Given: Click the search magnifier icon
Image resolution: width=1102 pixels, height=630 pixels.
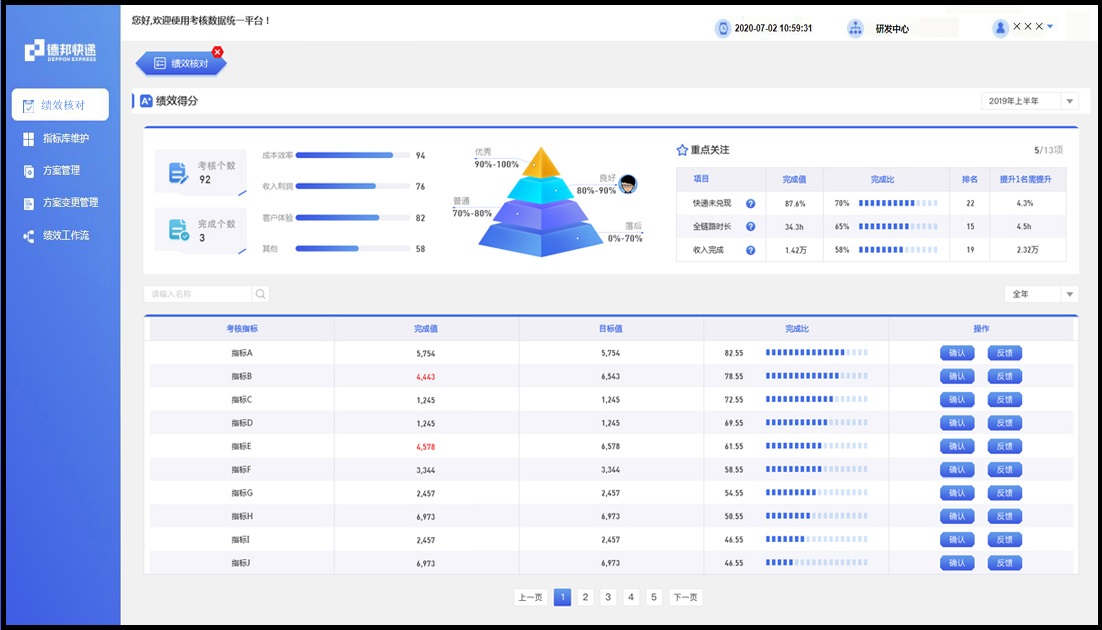Looking at the screenshot, I should (x=261, y=294).
